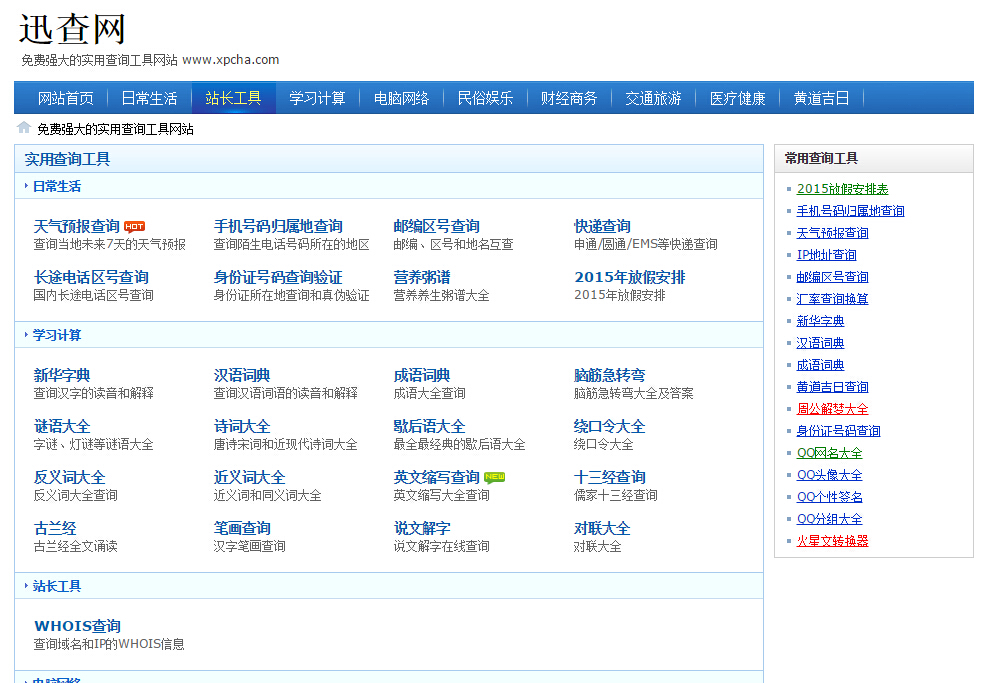Viewport: 985px width, 683px height.
Task: Open 对联大全 link
Action: tap(602, 528)
